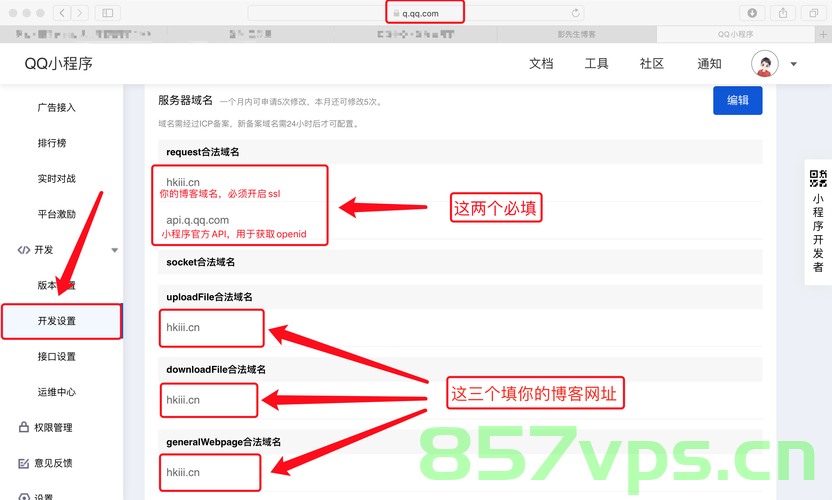Click the lock icon beside 权限管理
The width and height of the screenshot is (832, 500).
coord(24,427)
